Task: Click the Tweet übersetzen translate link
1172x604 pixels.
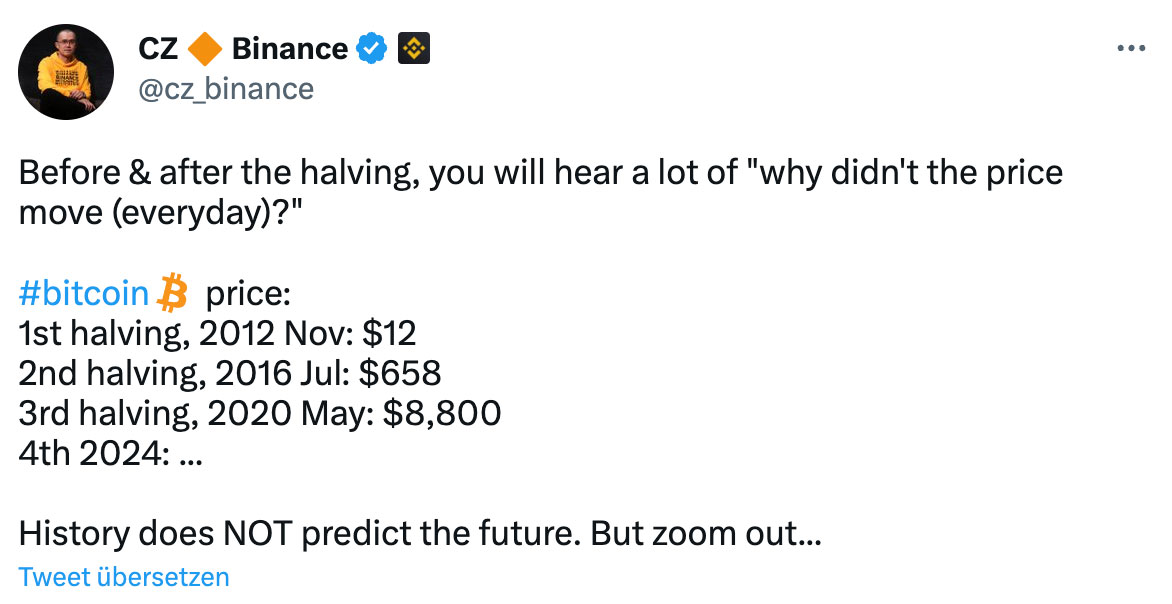Action: click(x=124, y=577)
